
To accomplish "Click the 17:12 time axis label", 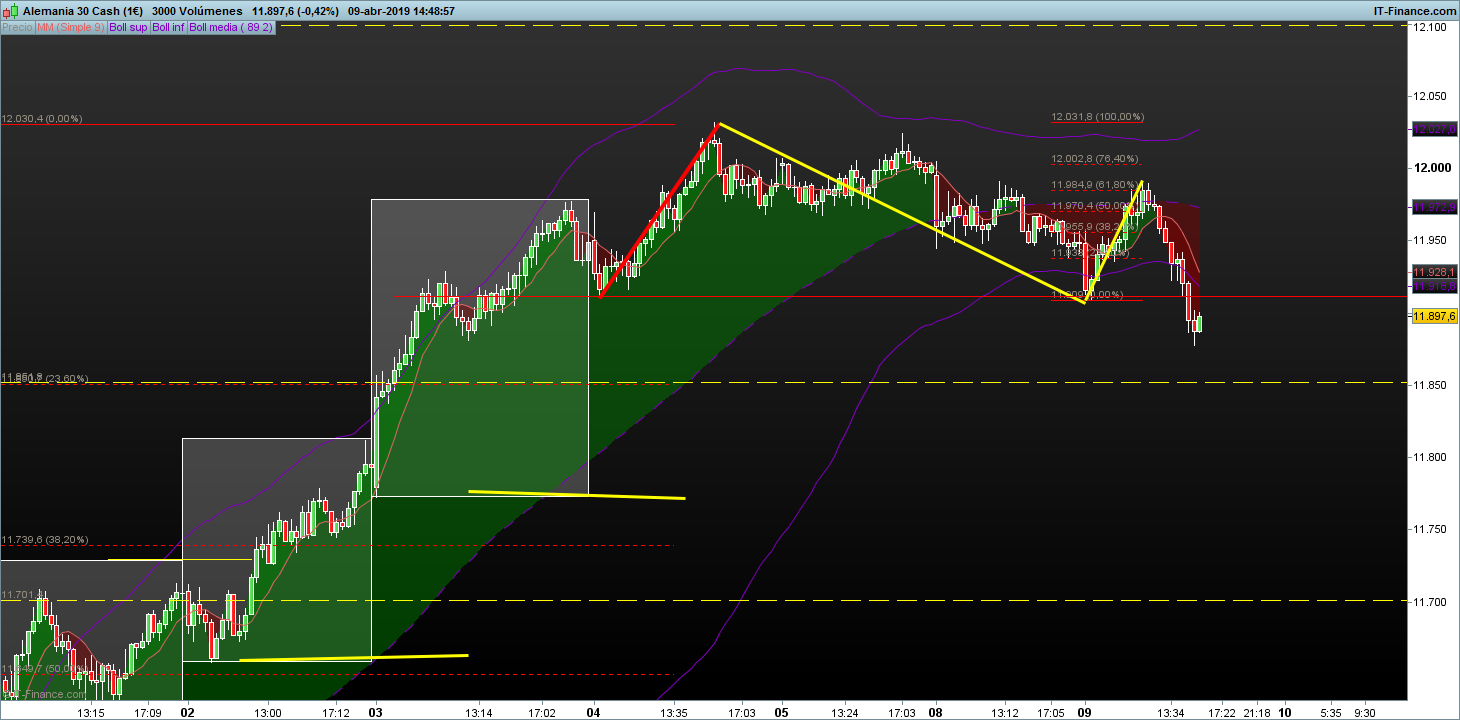I will [336, 713].
